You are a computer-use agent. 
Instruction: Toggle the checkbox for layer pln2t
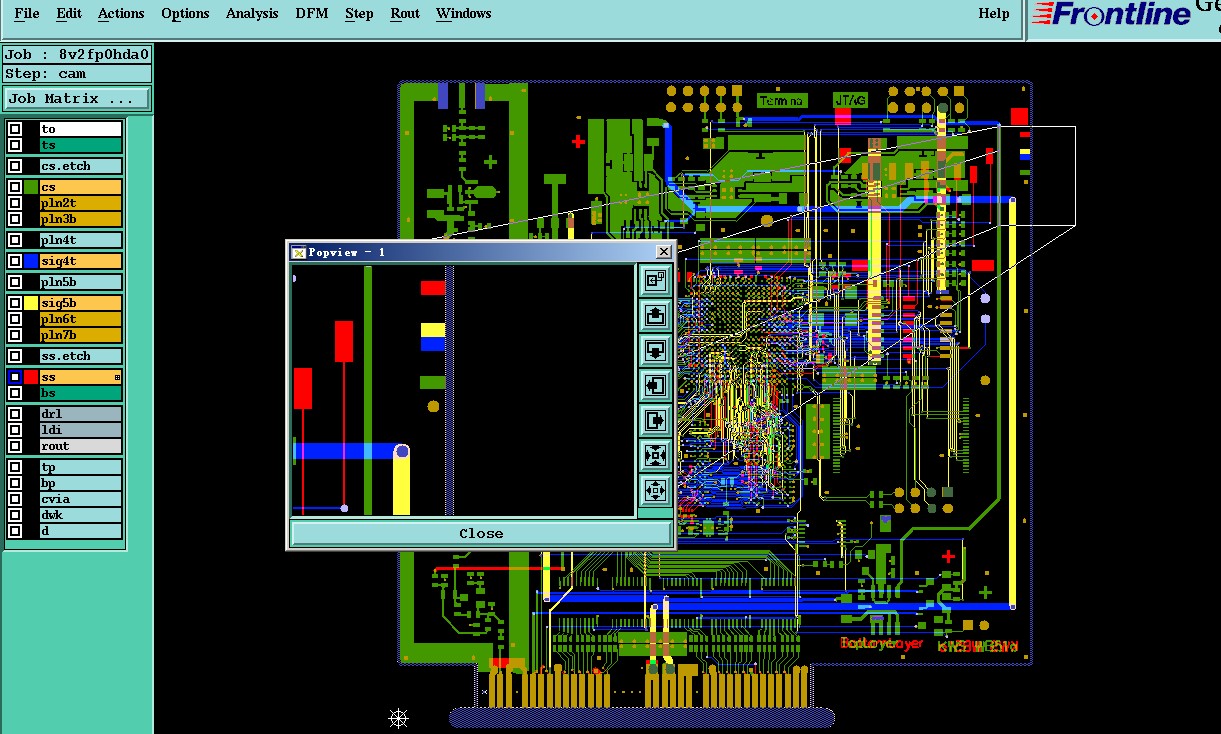coord(15,203)
